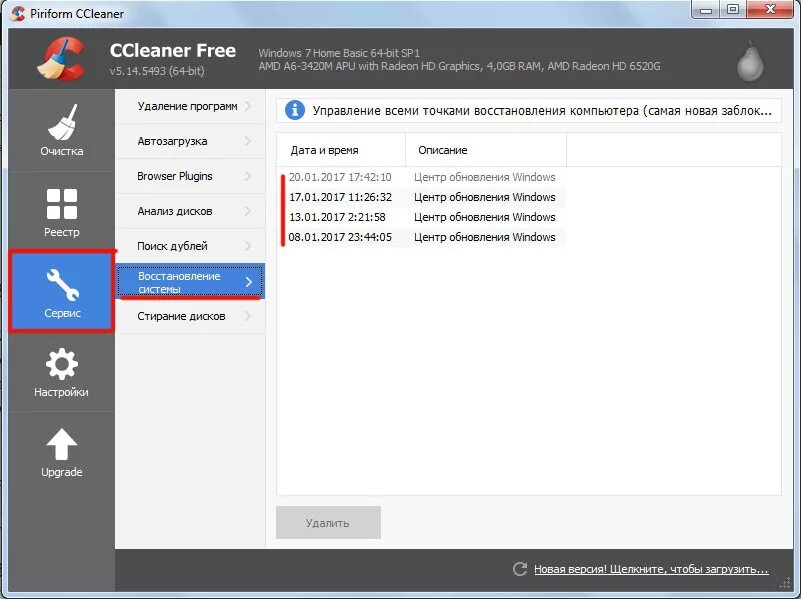
Task: Select Восстановление системы item
Action: [190, 281]
